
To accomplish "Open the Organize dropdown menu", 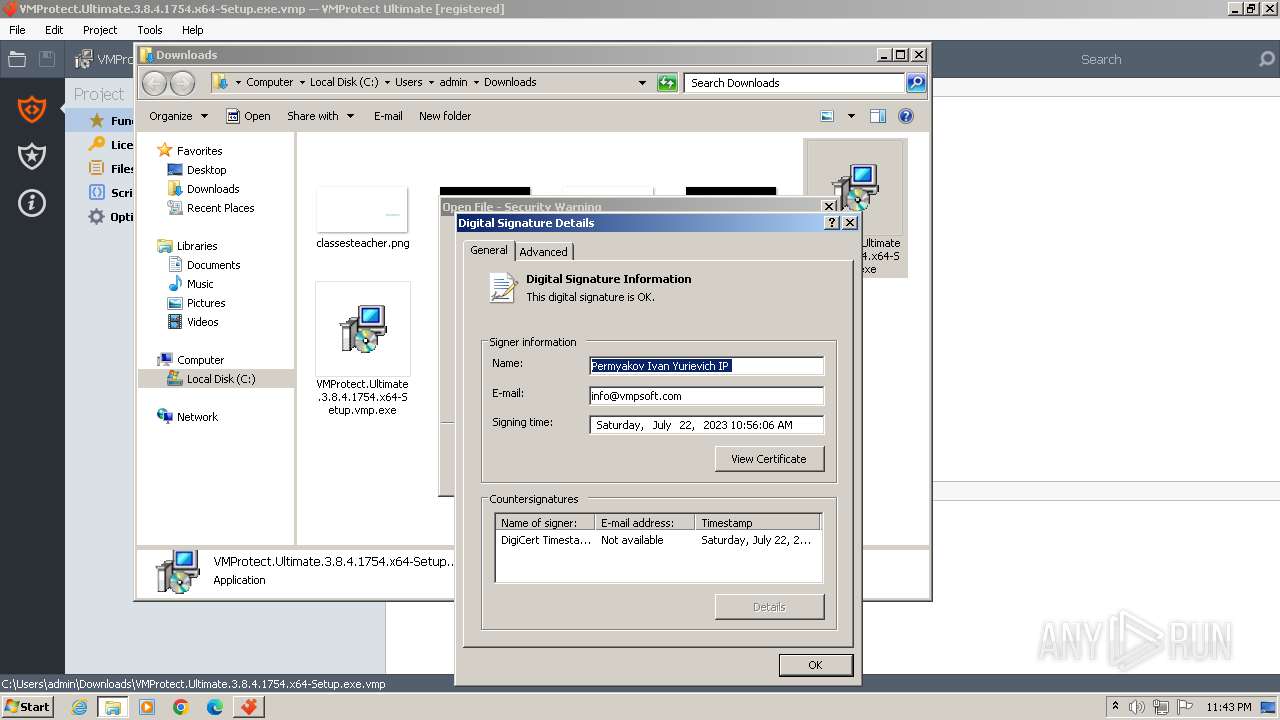I will (179, 116).
